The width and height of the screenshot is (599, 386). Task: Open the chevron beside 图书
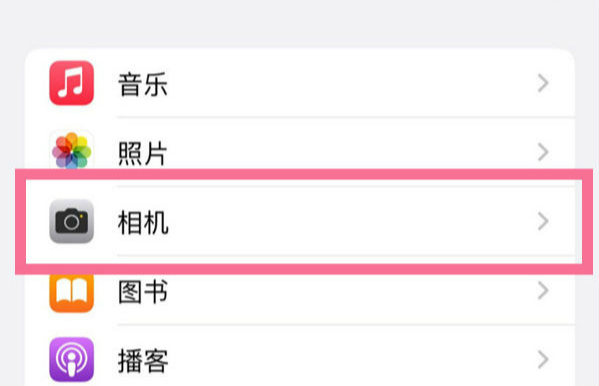coord(543,291)
